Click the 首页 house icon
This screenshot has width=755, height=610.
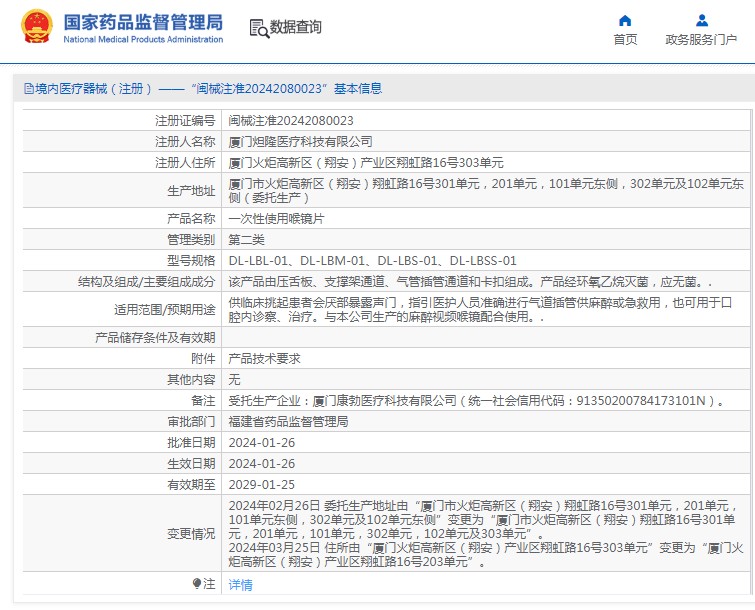click(x=625, y=20)
